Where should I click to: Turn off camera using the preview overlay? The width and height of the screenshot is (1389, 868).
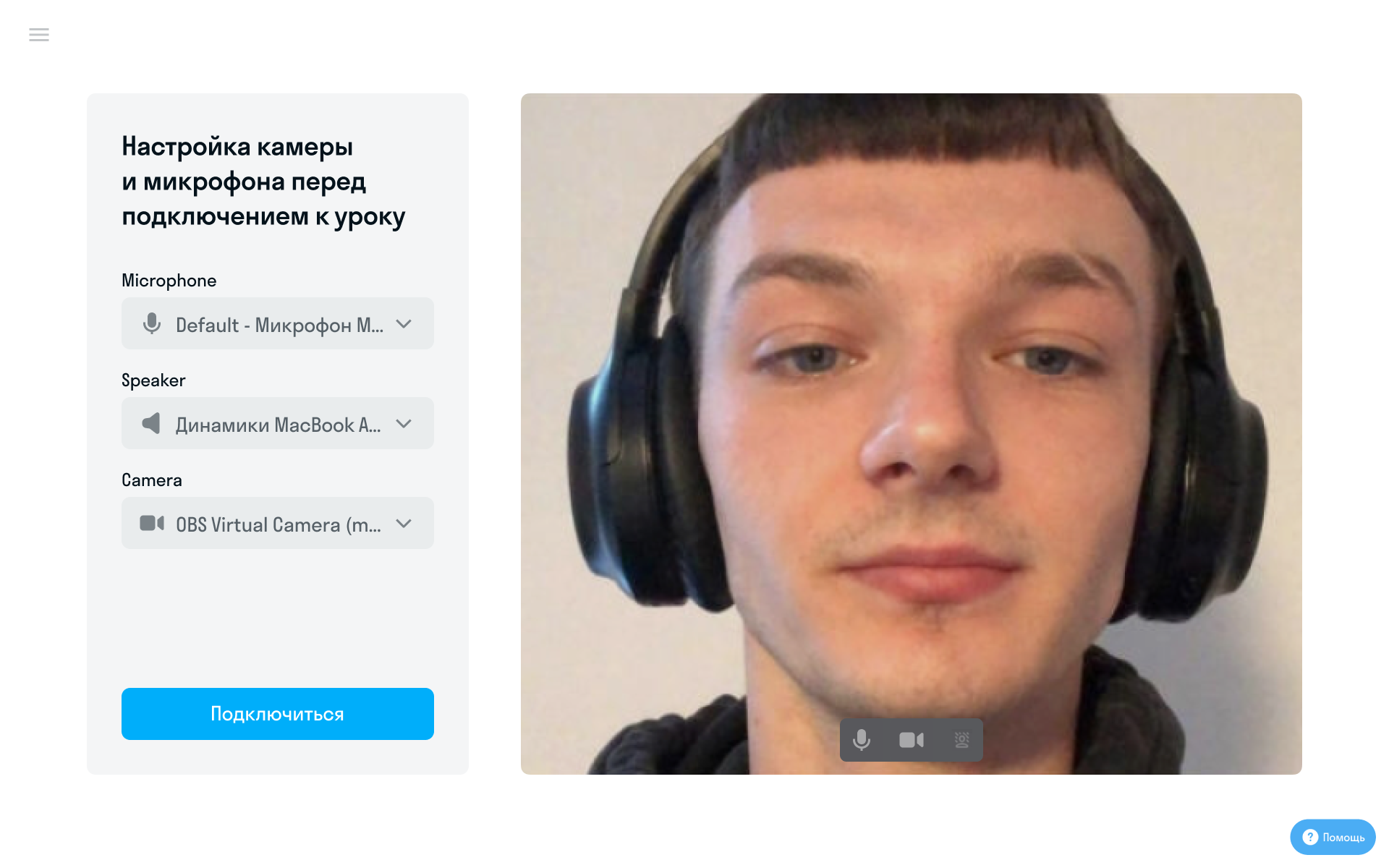(x=912, y=740)
